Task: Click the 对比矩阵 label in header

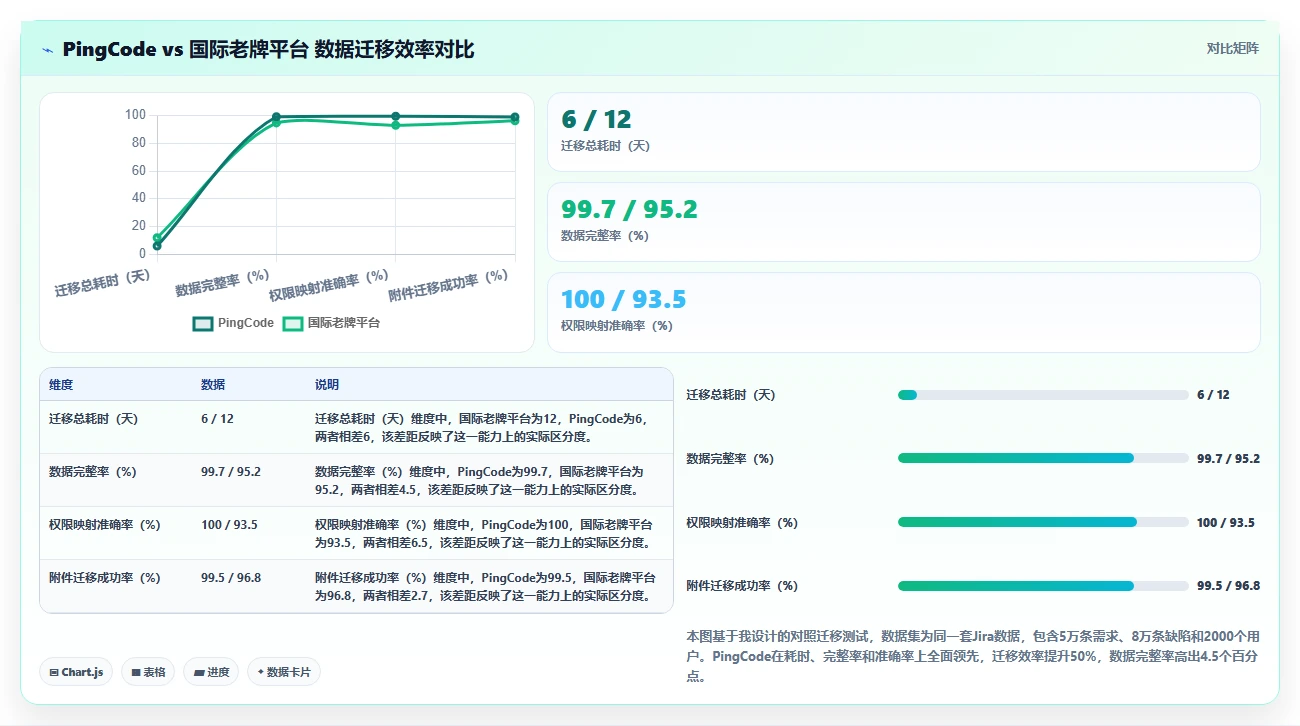Action: point(1232,48)
